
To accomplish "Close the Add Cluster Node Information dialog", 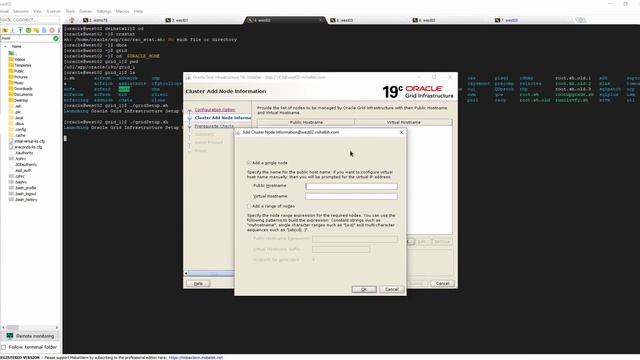I will click(x=401, y=132).
